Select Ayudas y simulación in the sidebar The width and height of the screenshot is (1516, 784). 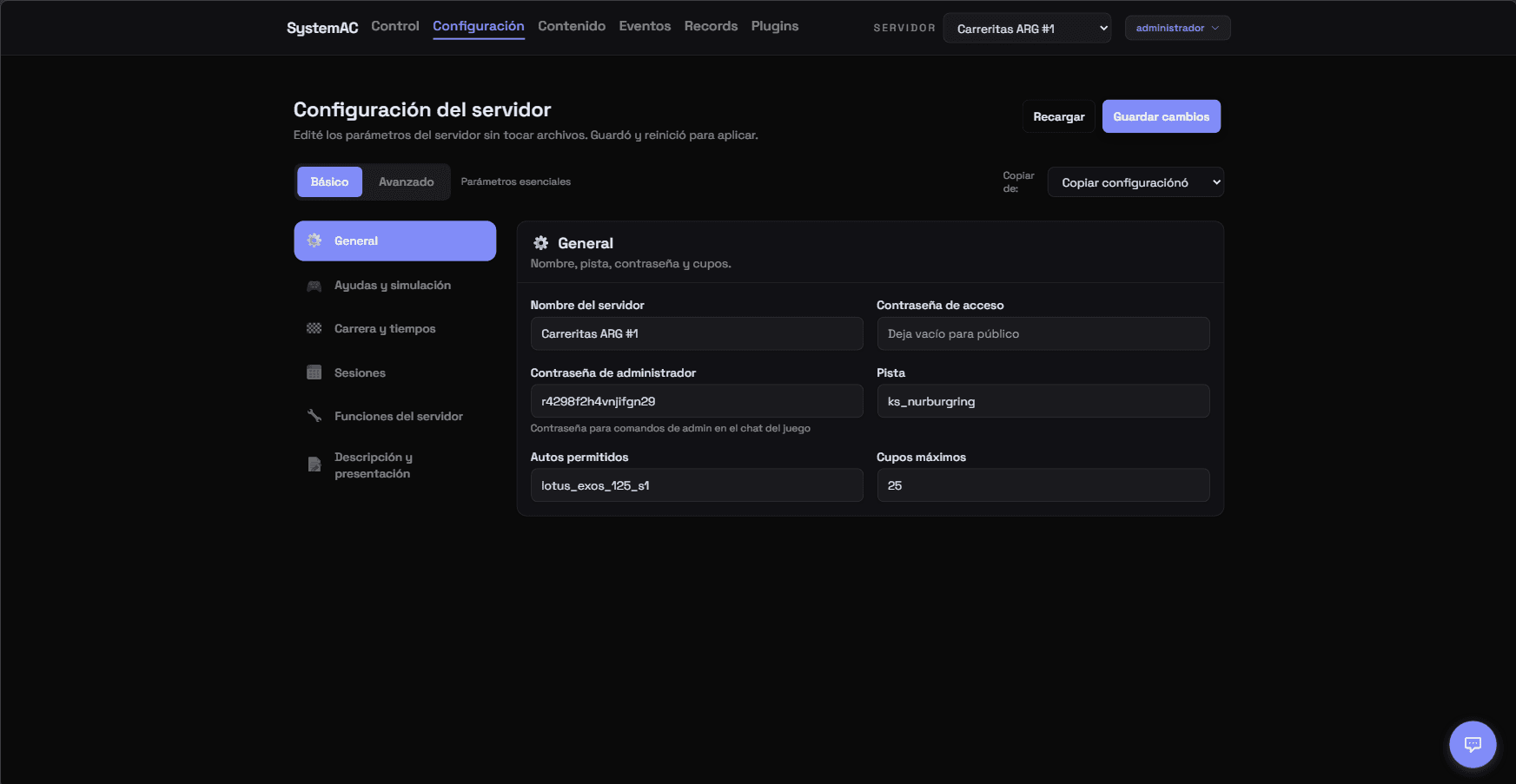click(x=394, y=286)
